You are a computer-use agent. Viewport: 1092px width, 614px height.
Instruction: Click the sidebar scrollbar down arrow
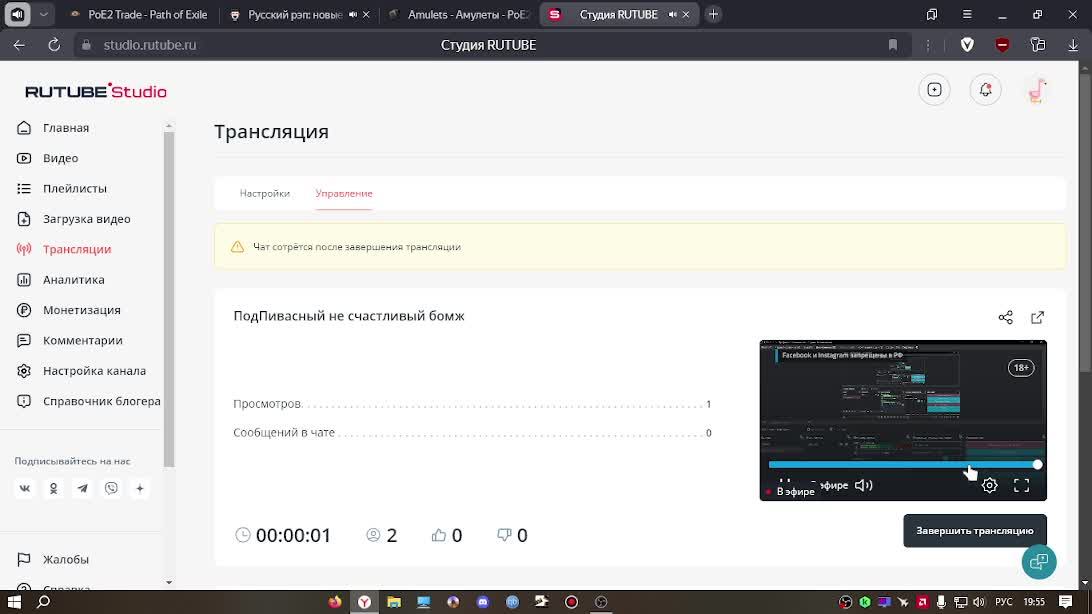tap(169, 583)
